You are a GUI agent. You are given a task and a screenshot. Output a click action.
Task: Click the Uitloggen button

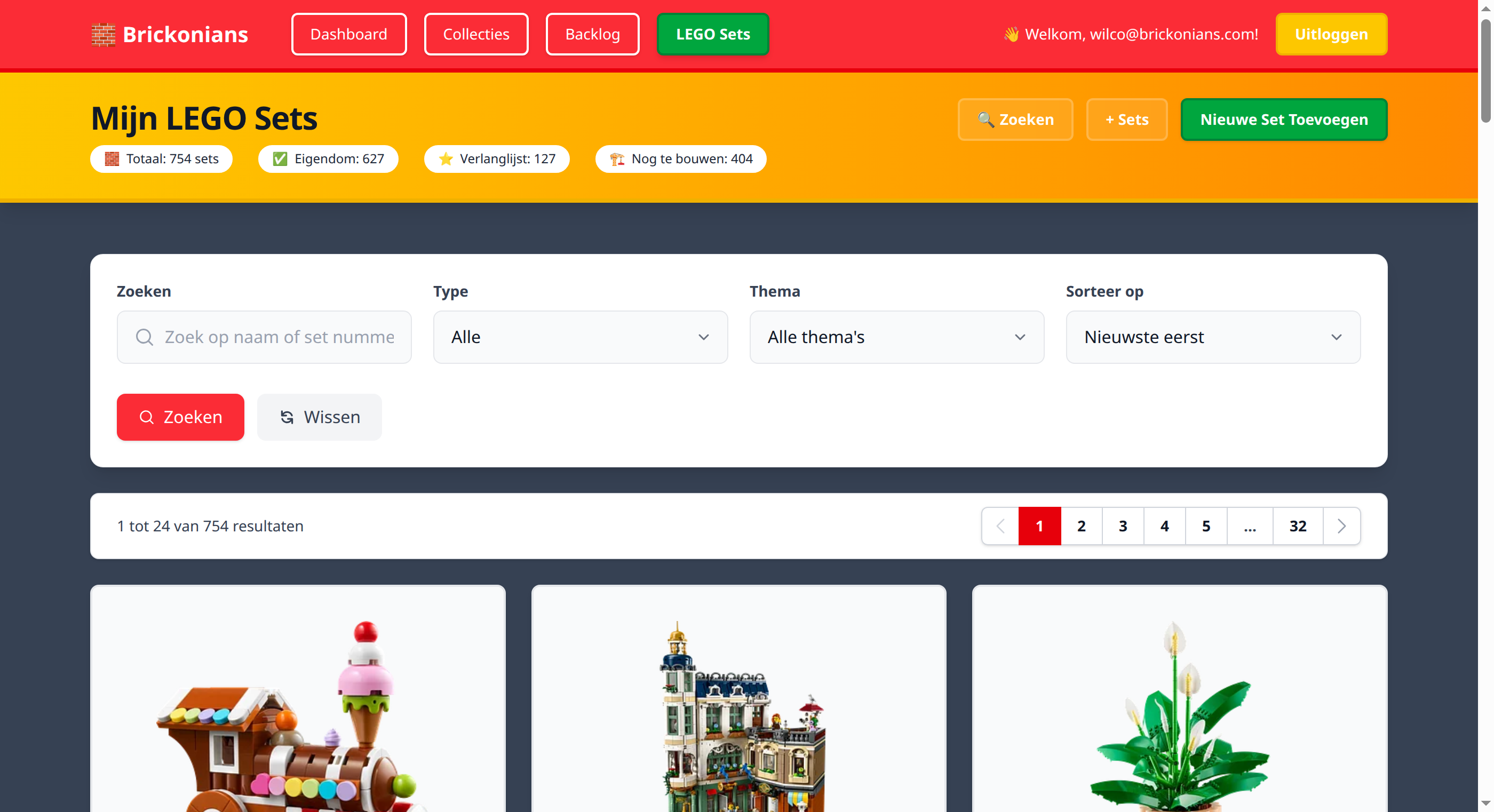[1330, 34]
